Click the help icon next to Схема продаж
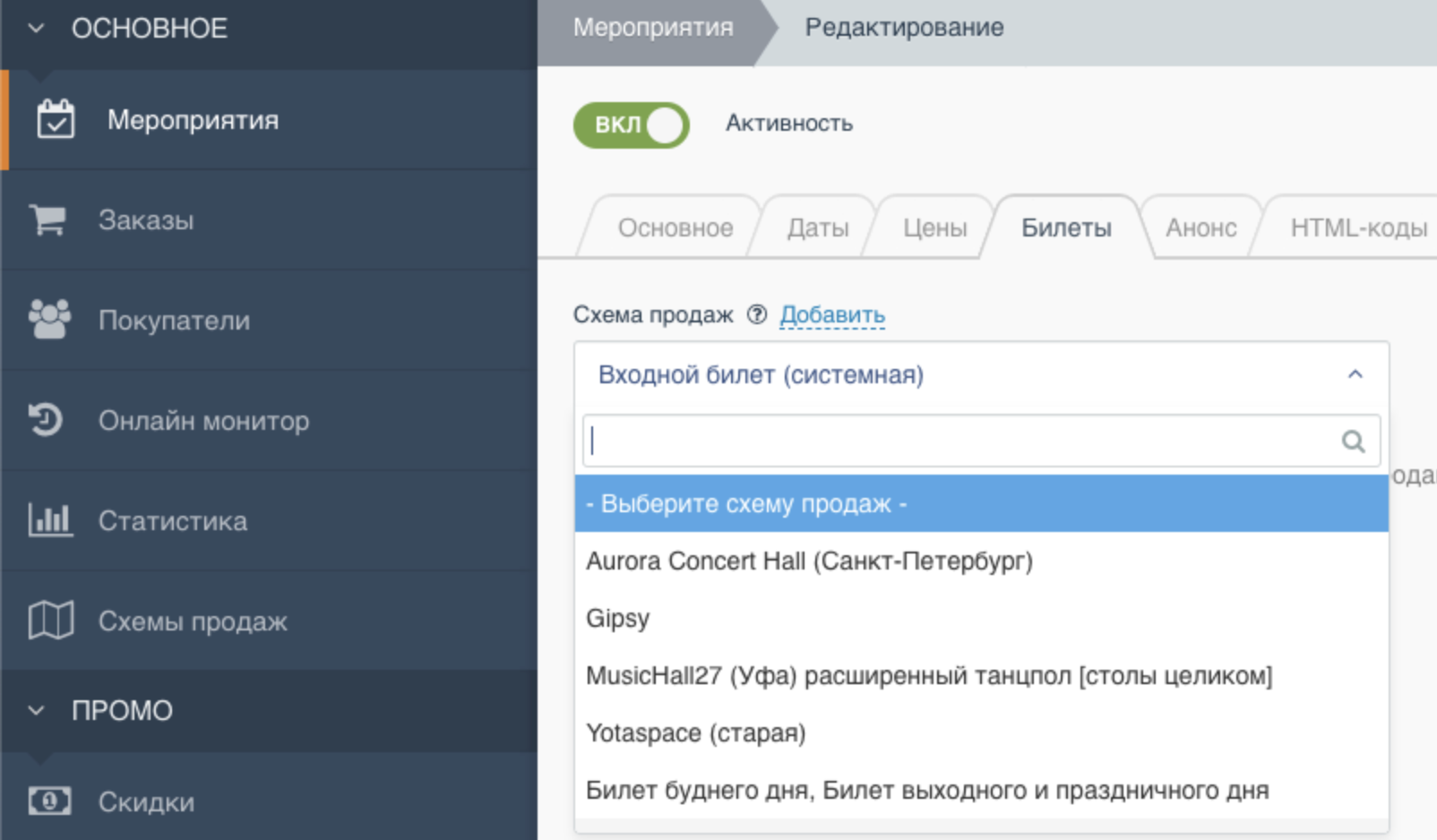Viewport: 1437px width, 840px height. [x=757, y=314]
